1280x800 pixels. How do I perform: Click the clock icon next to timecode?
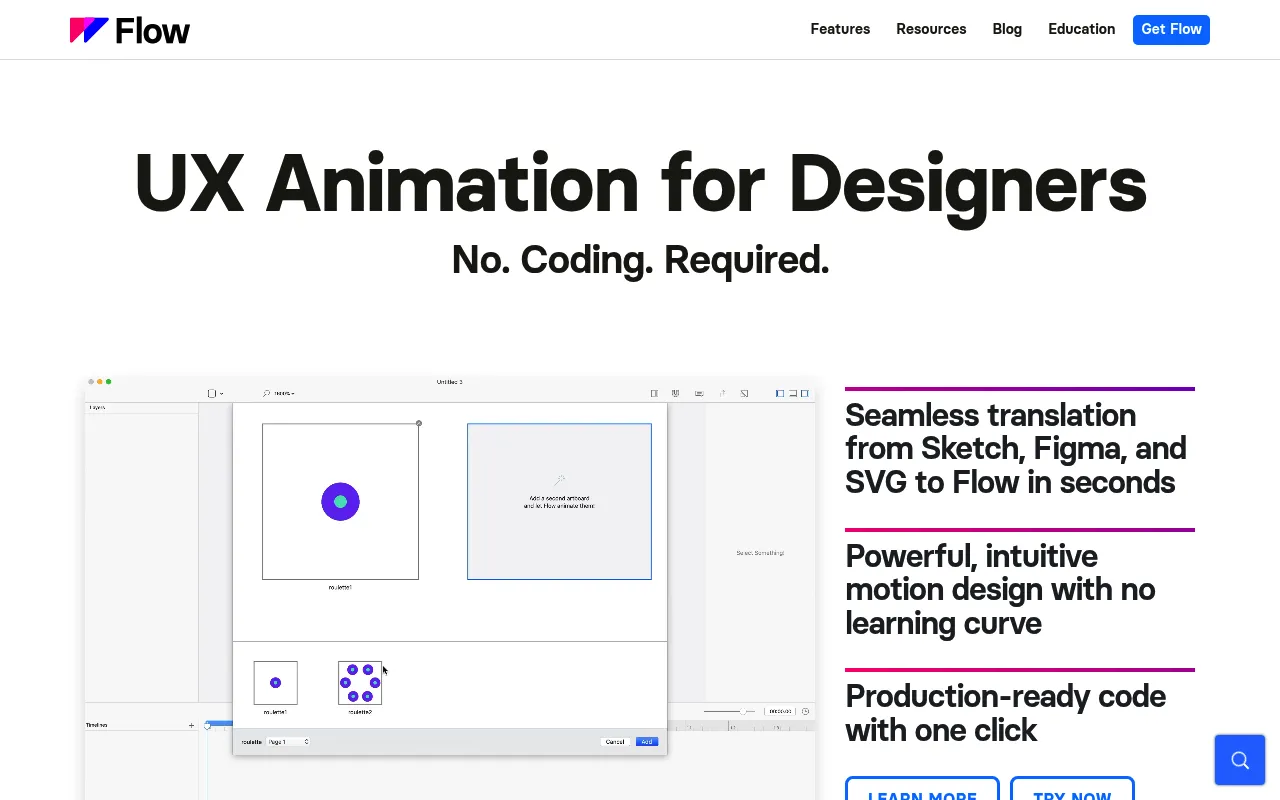(805, 711)
